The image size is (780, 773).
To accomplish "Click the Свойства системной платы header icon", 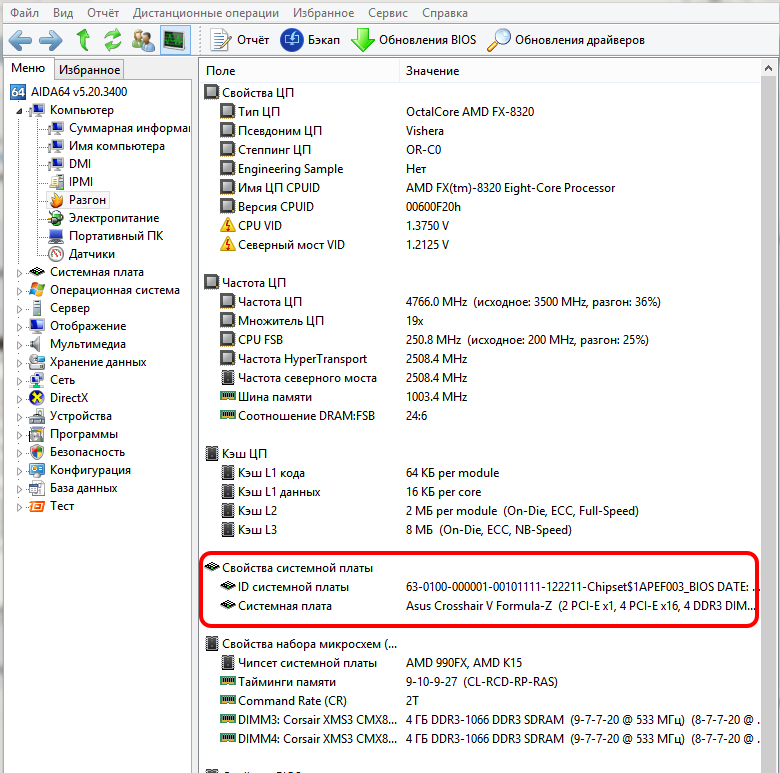I will click(x=212, y=567).
